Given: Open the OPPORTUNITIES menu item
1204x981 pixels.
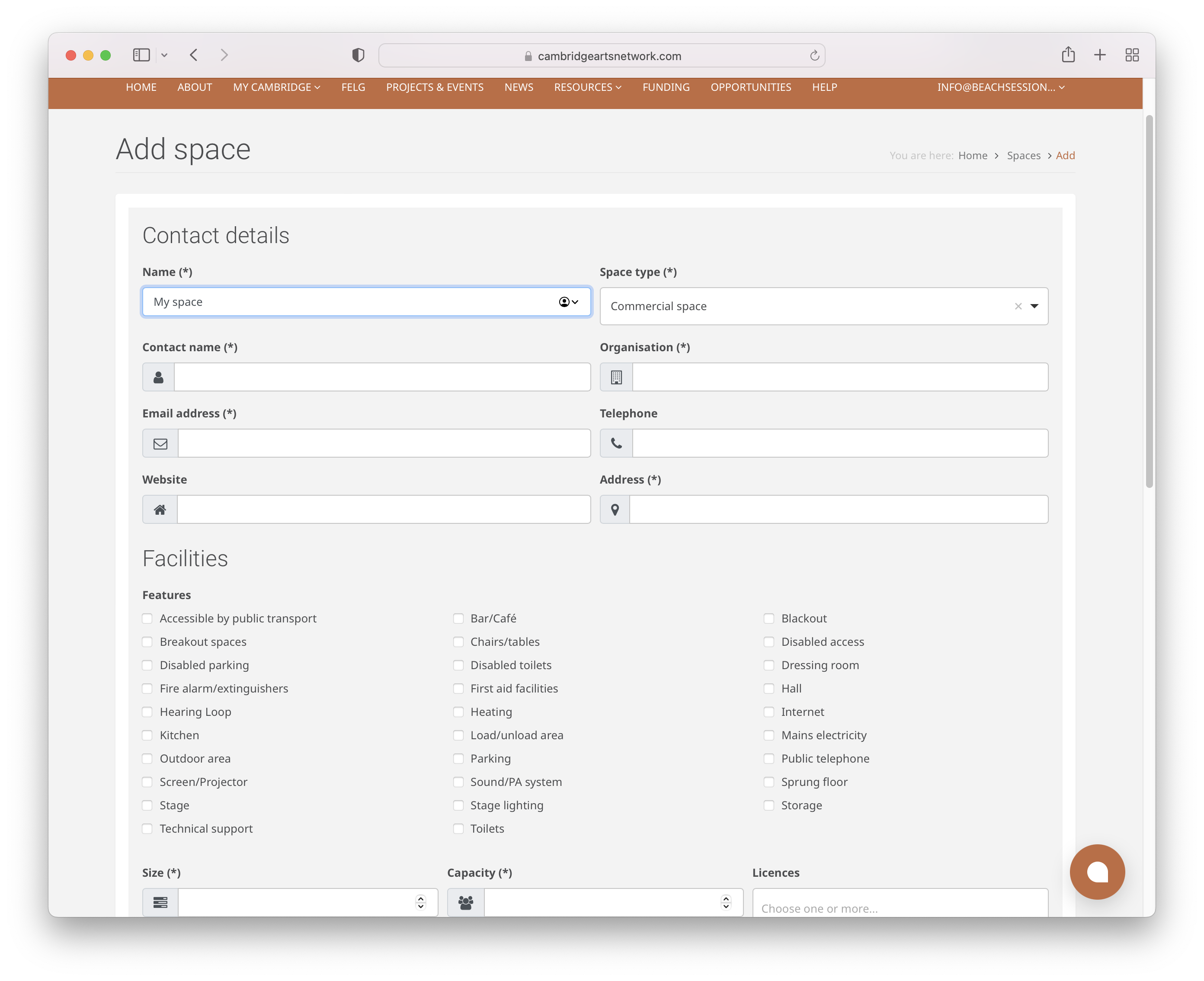Looking at the screenshot, I should tap(750, 87).
